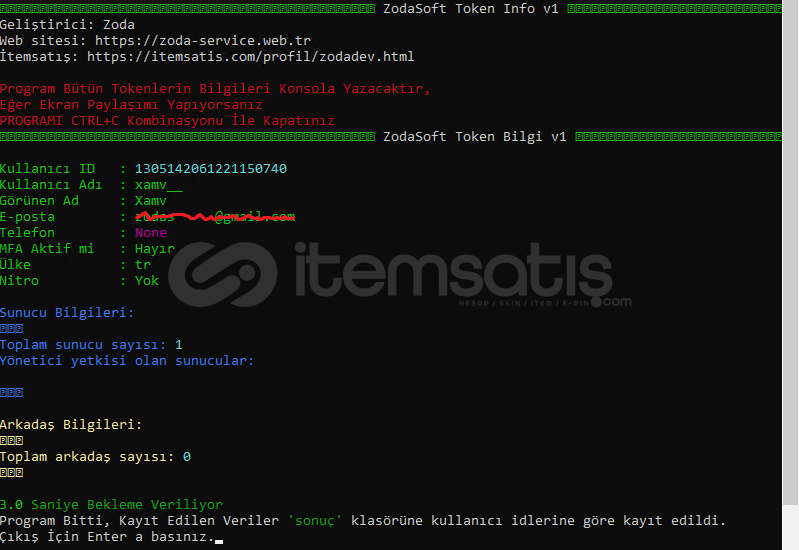This screenshot has height=550, width=799.
Task: Select the username value xamv__
Action: [158, 185]
